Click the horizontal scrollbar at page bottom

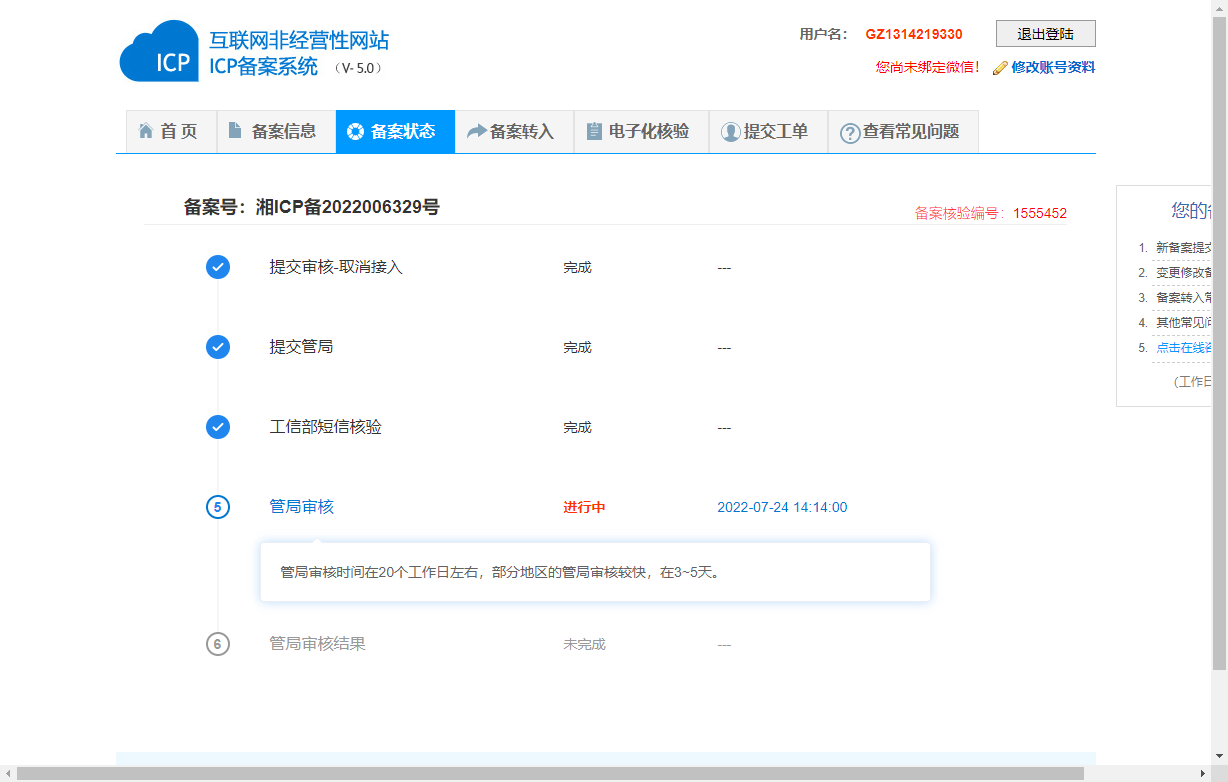pyautogui.click(x=550, y=774)
